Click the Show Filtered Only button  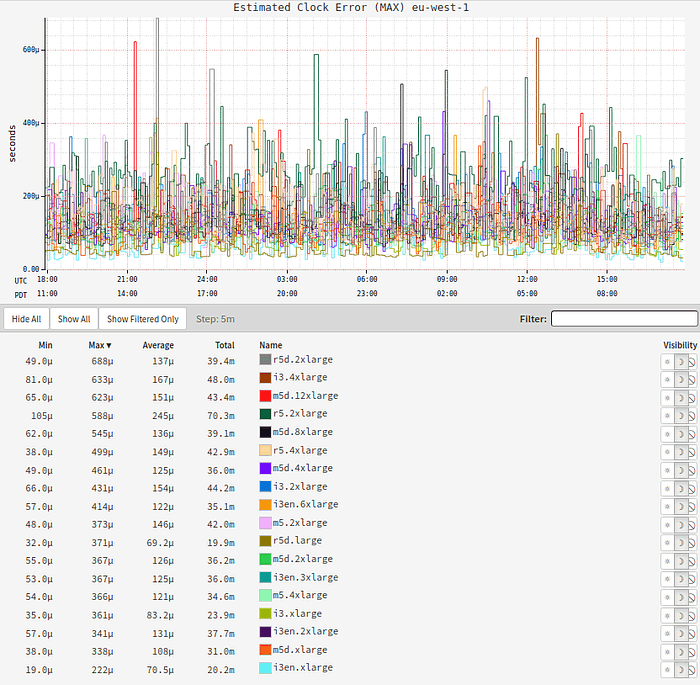pyautogui.click(x=143, y=319)
